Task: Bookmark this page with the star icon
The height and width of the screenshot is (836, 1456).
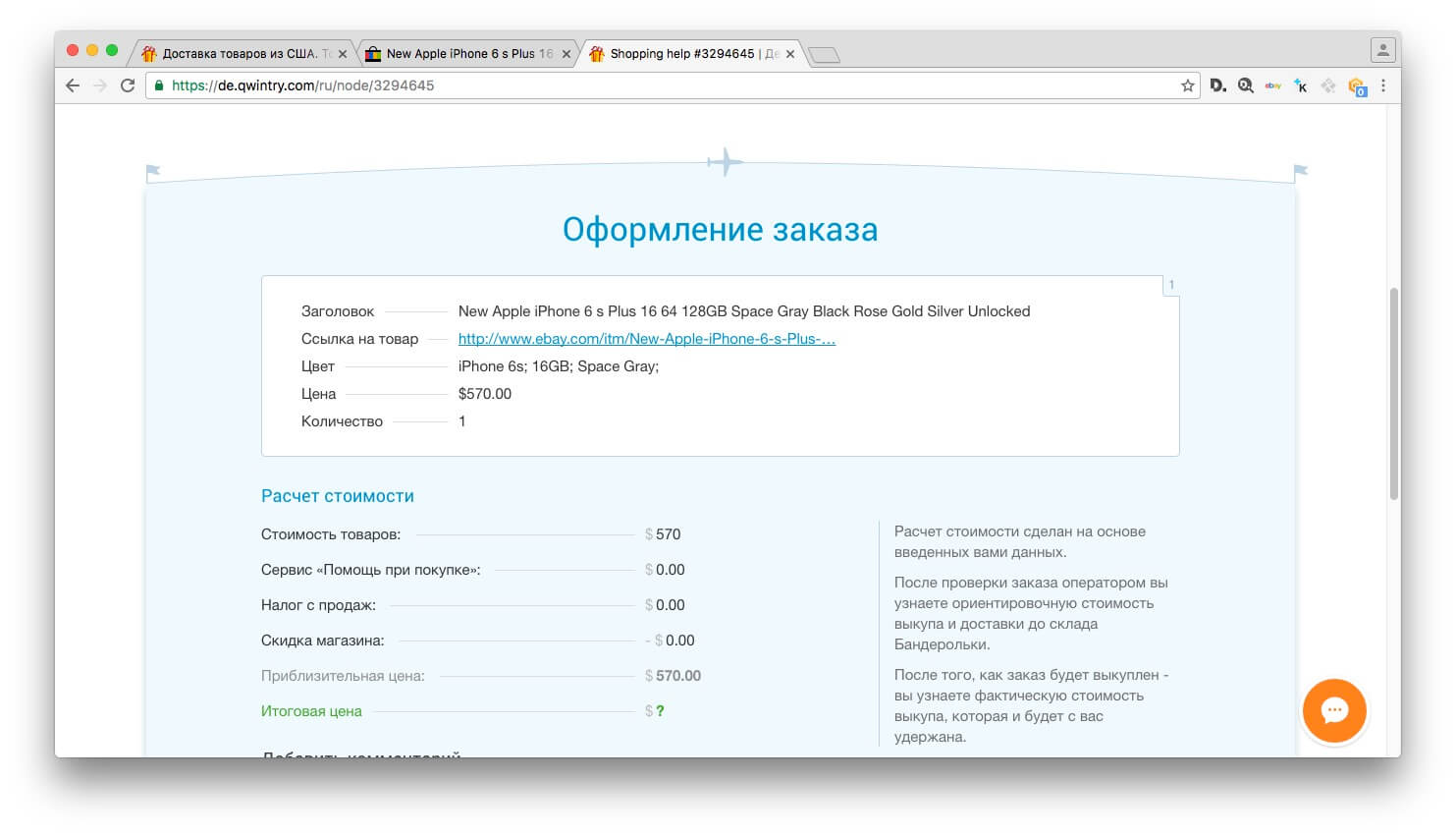Action: [1189, 85]
